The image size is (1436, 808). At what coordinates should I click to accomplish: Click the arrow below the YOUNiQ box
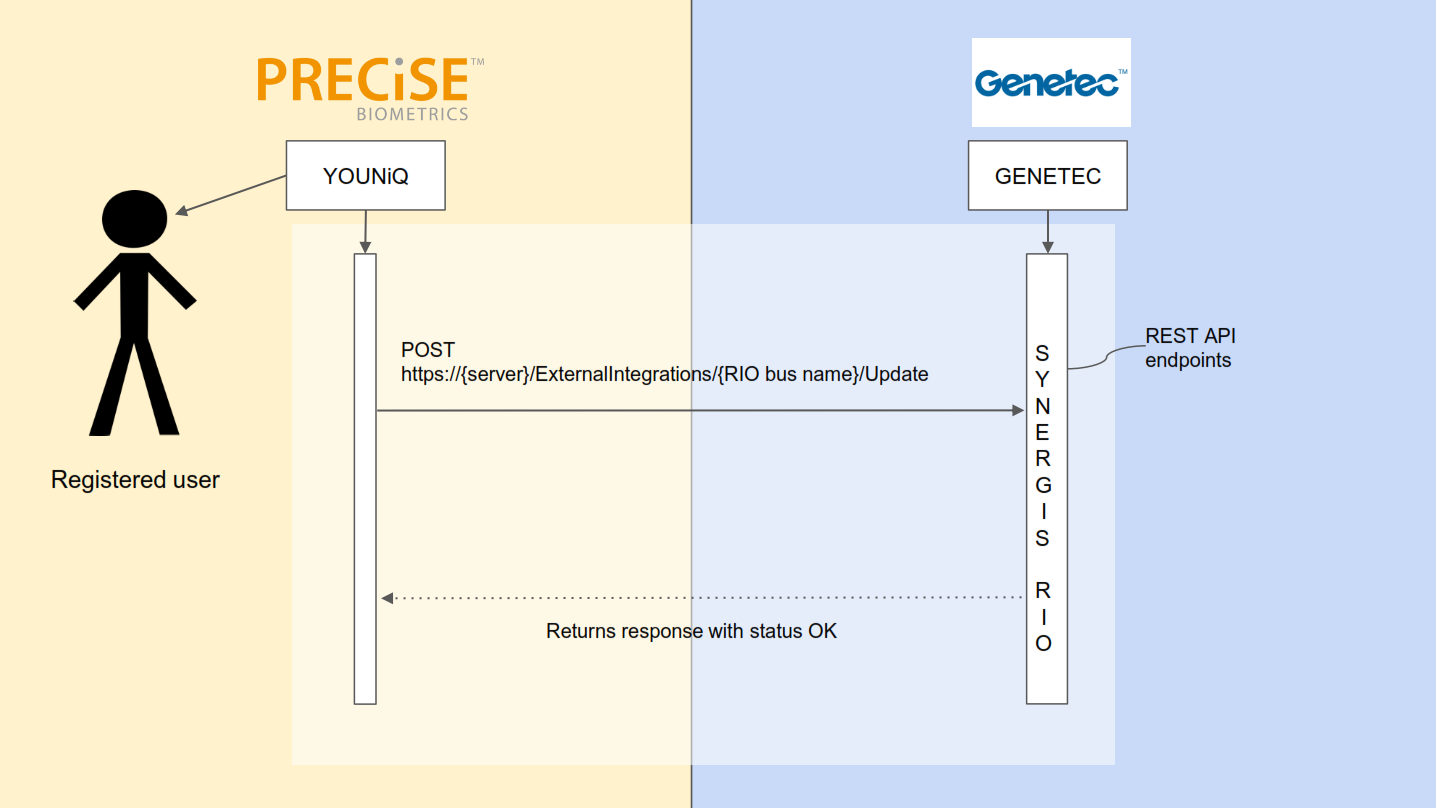click(x=365, y=232)
